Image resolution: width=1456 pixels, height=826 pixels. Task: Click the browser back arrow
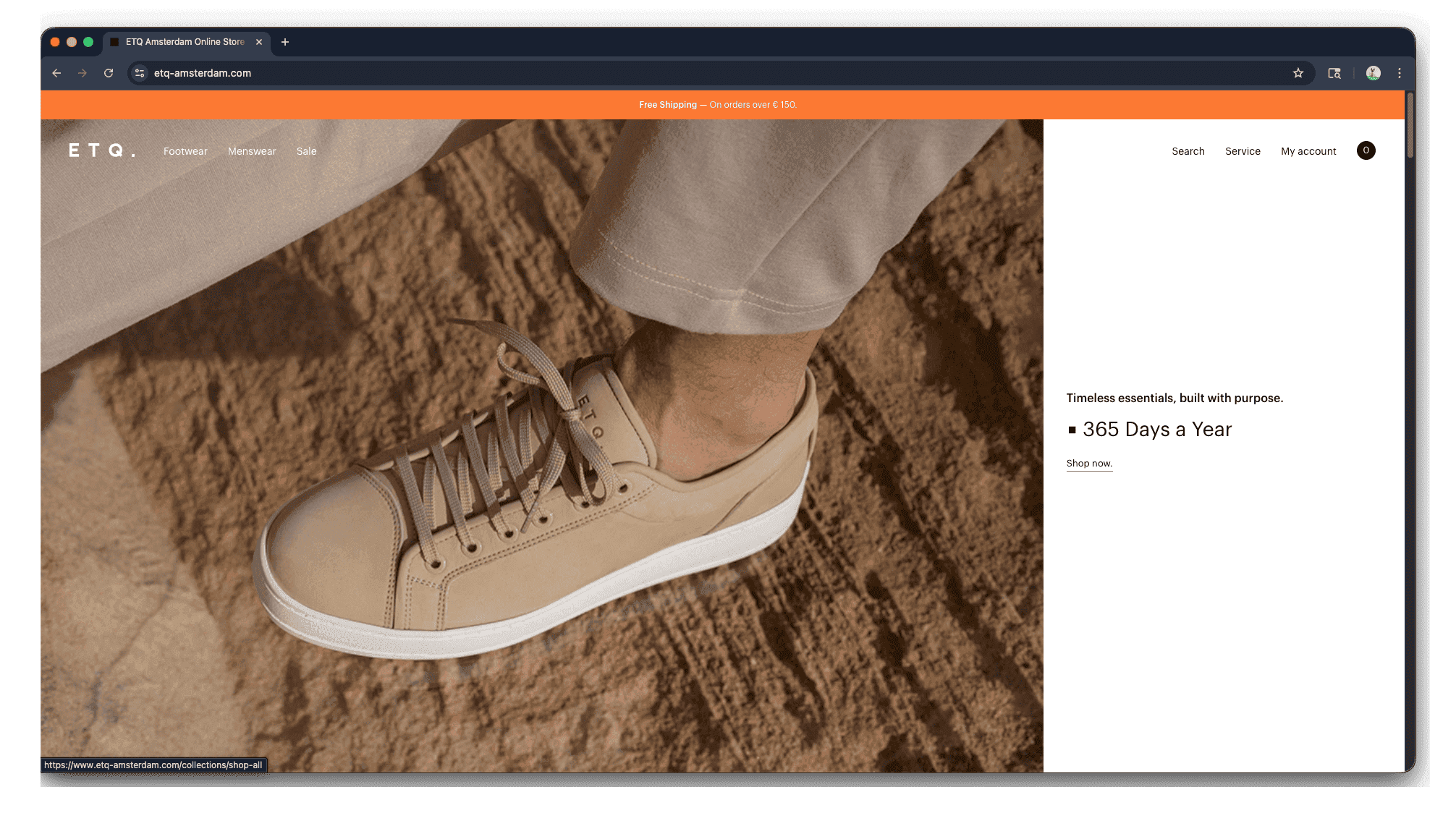56,73
